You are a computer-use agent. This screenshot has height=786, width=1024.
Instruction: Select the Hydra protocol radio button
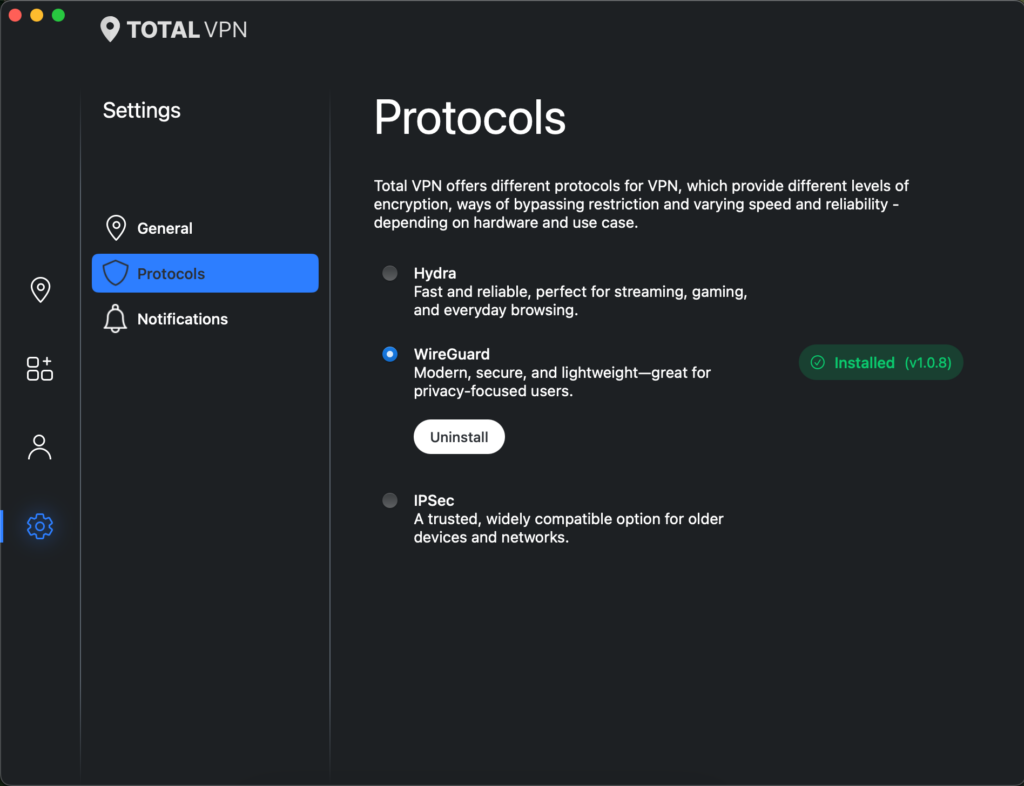pyautogui.click(x=390, y=273)
